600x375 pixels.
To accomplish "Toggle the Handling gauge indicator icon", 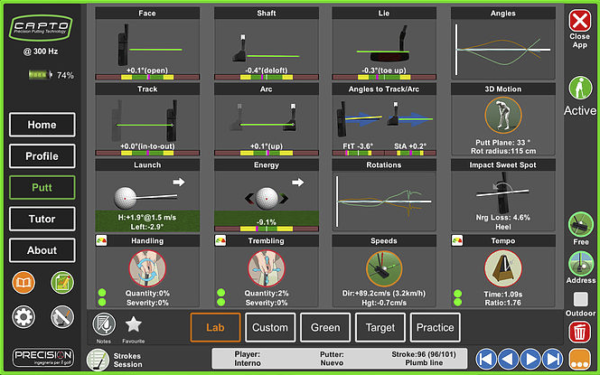I will [x=101, y=240].
